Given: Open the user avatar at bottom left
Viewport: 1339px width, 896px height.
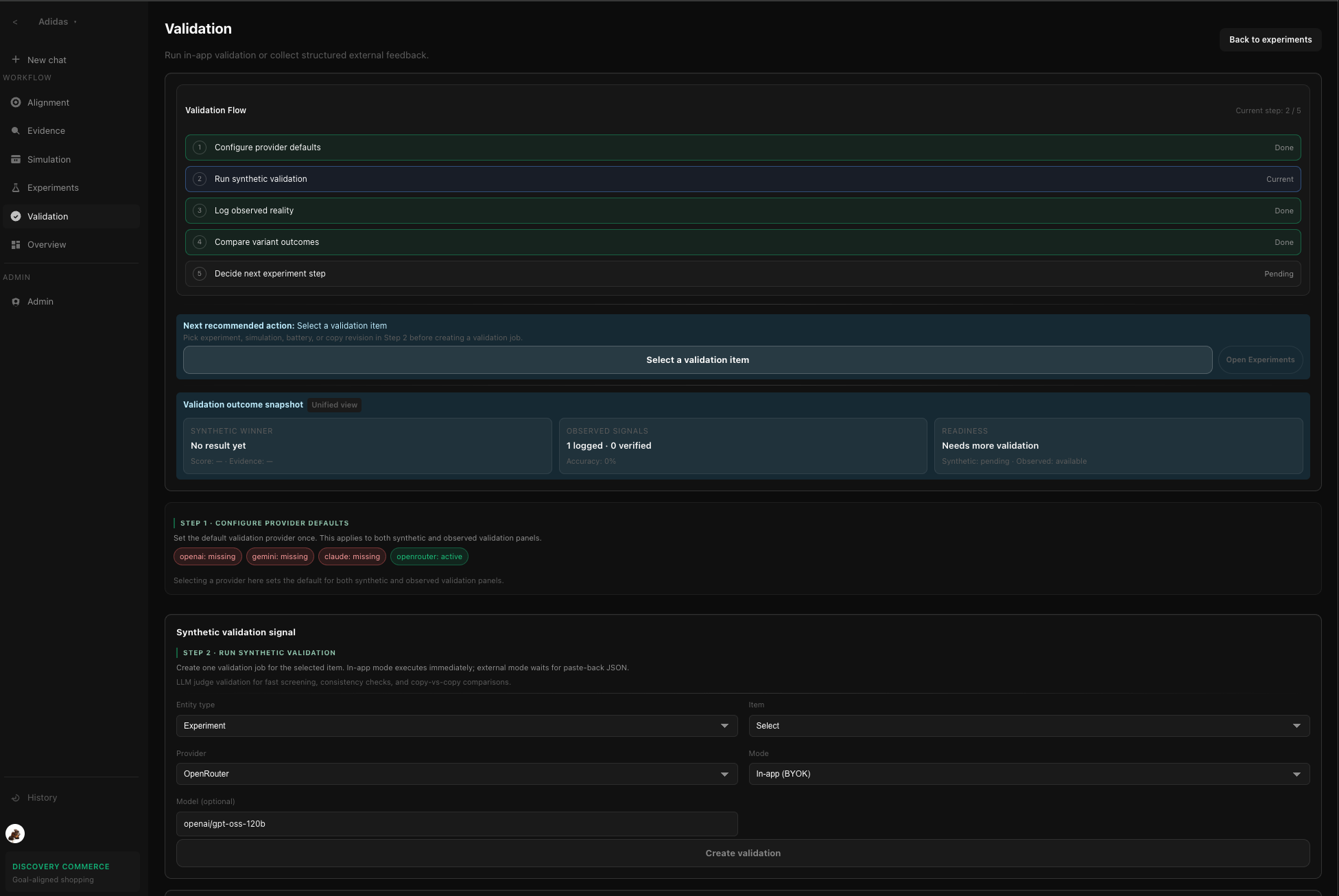Looking at the screenshot, I should pyautogui.click(x=15, y=834).
